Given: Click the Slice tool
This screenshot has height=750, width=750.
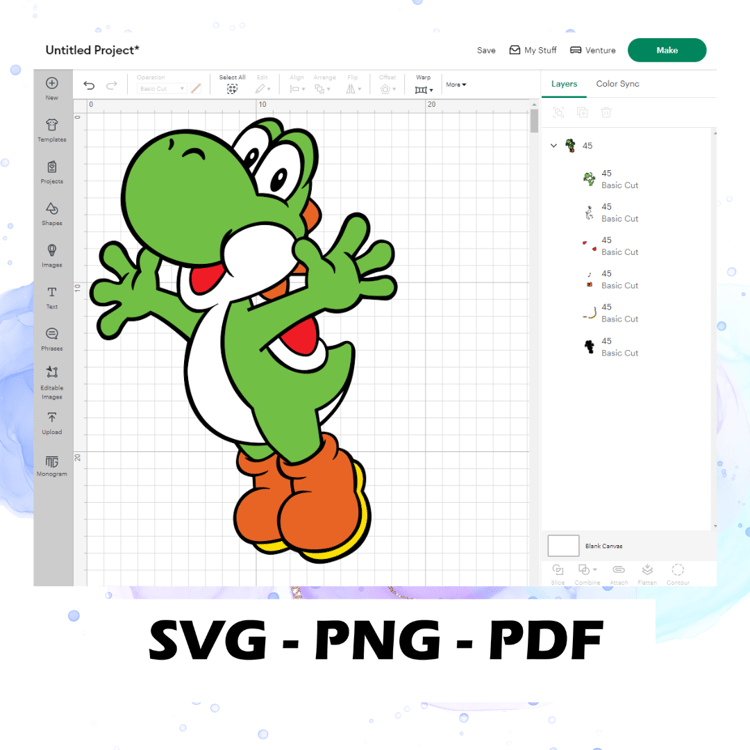Looking at the screenshot, I should [x=558, y=574].
